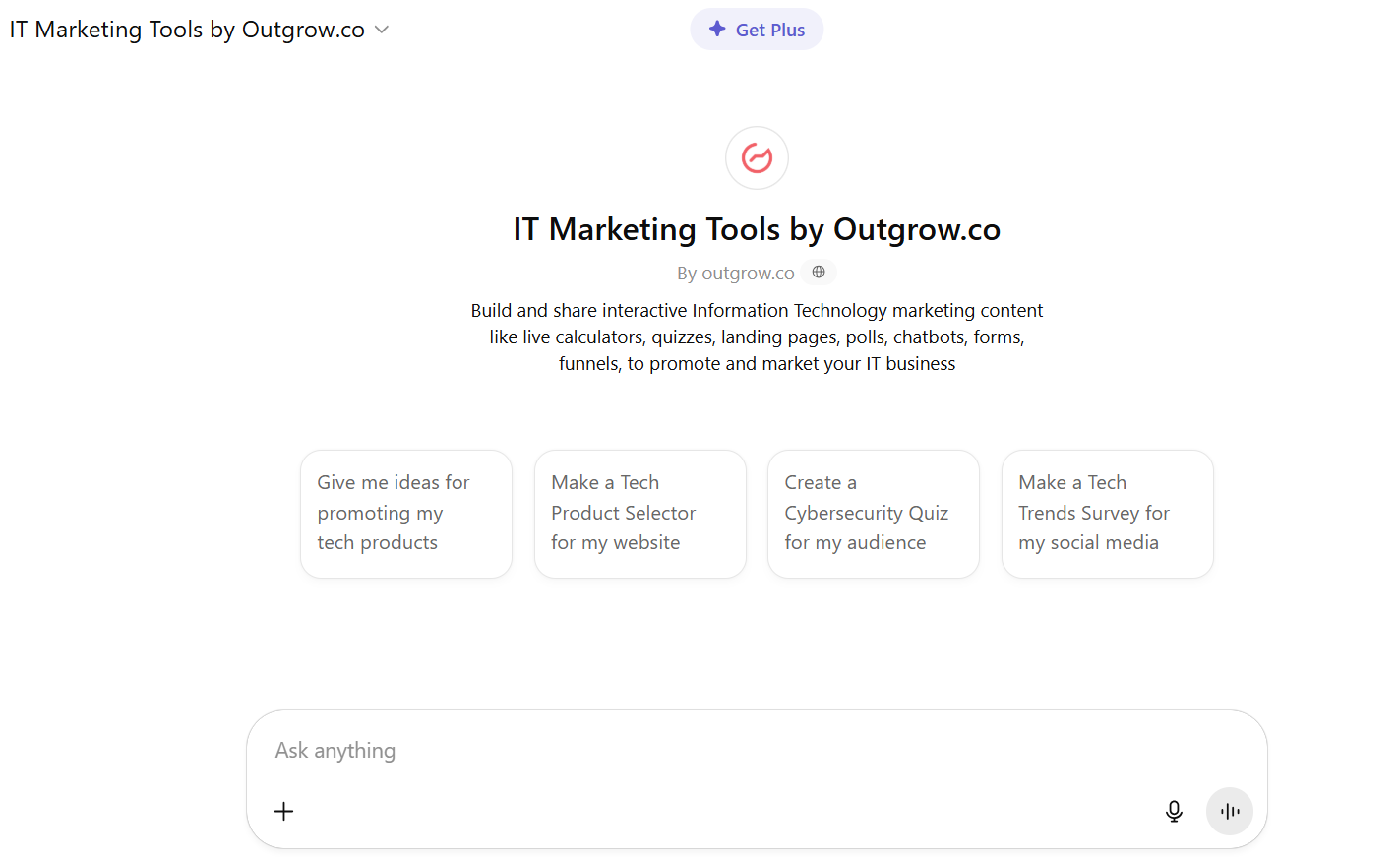Open the attachments plus icon in composer
The height and width of the screenshot is (859, 1400).
[283, 811]
